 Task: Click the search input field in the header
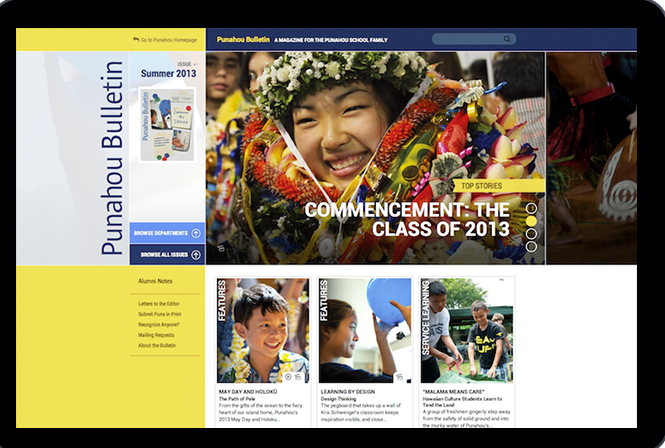[474, 39]
